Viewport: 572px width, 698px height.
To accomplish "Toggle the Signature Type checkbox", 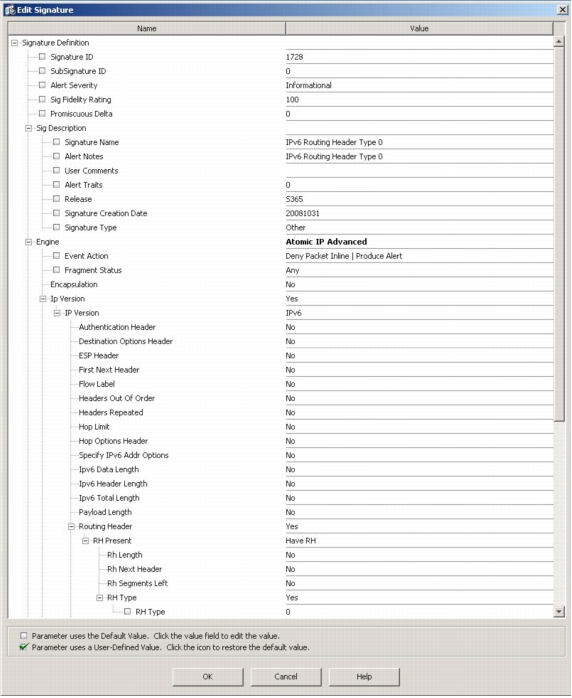I will tap(57, 227).
